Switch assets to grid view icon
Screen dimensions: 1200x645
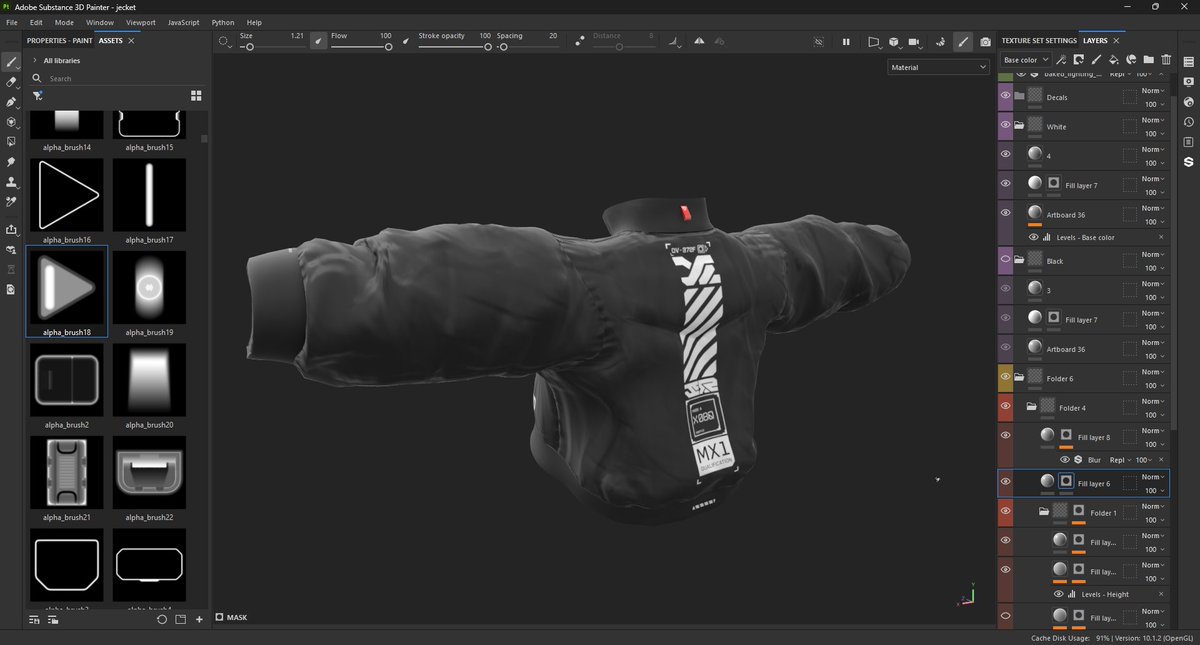pyautogui.click(x=196, y=95)
